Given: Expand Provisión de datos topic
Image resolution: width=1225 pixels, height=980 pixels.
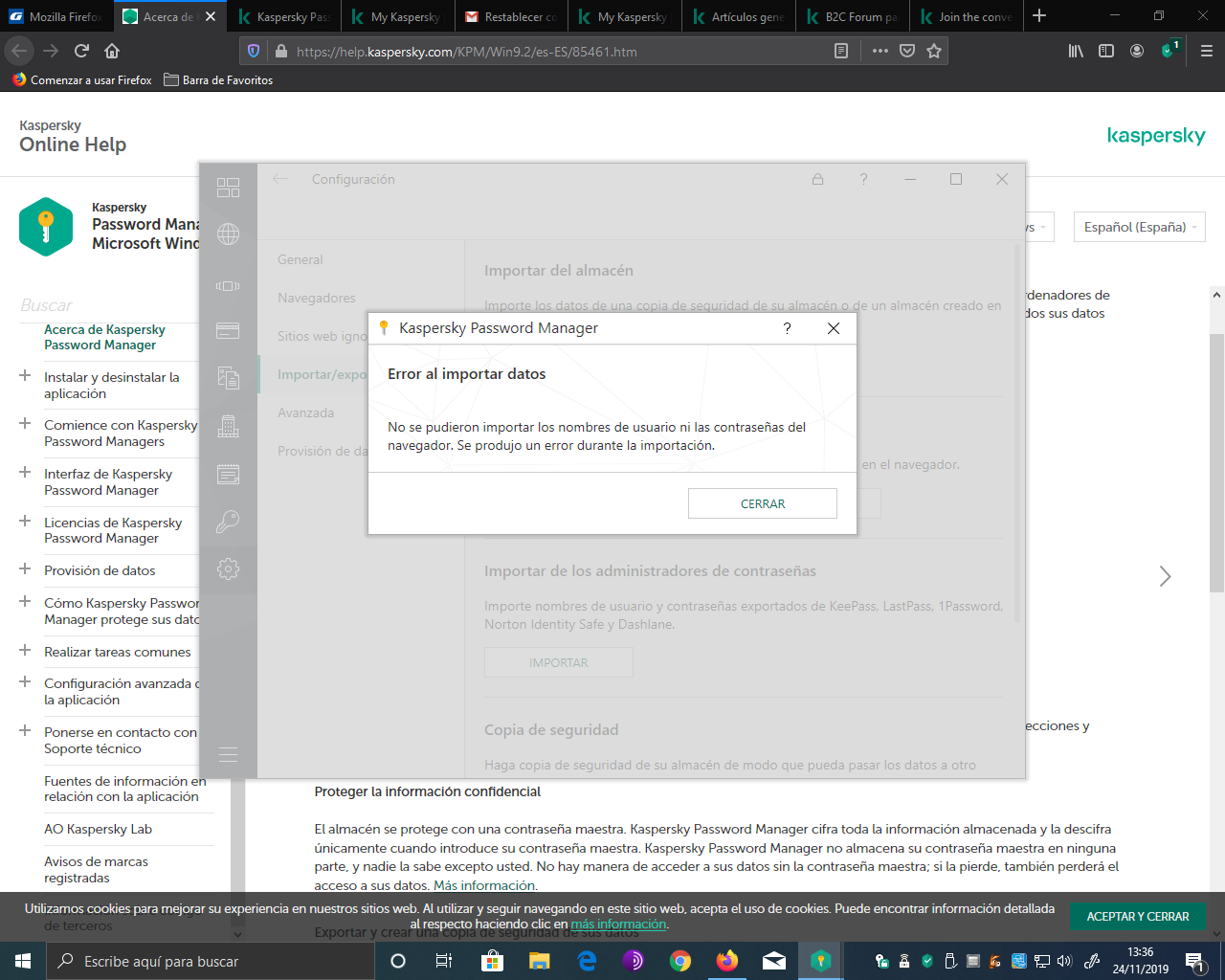Looking at the screenshot, I should [25, 568].
